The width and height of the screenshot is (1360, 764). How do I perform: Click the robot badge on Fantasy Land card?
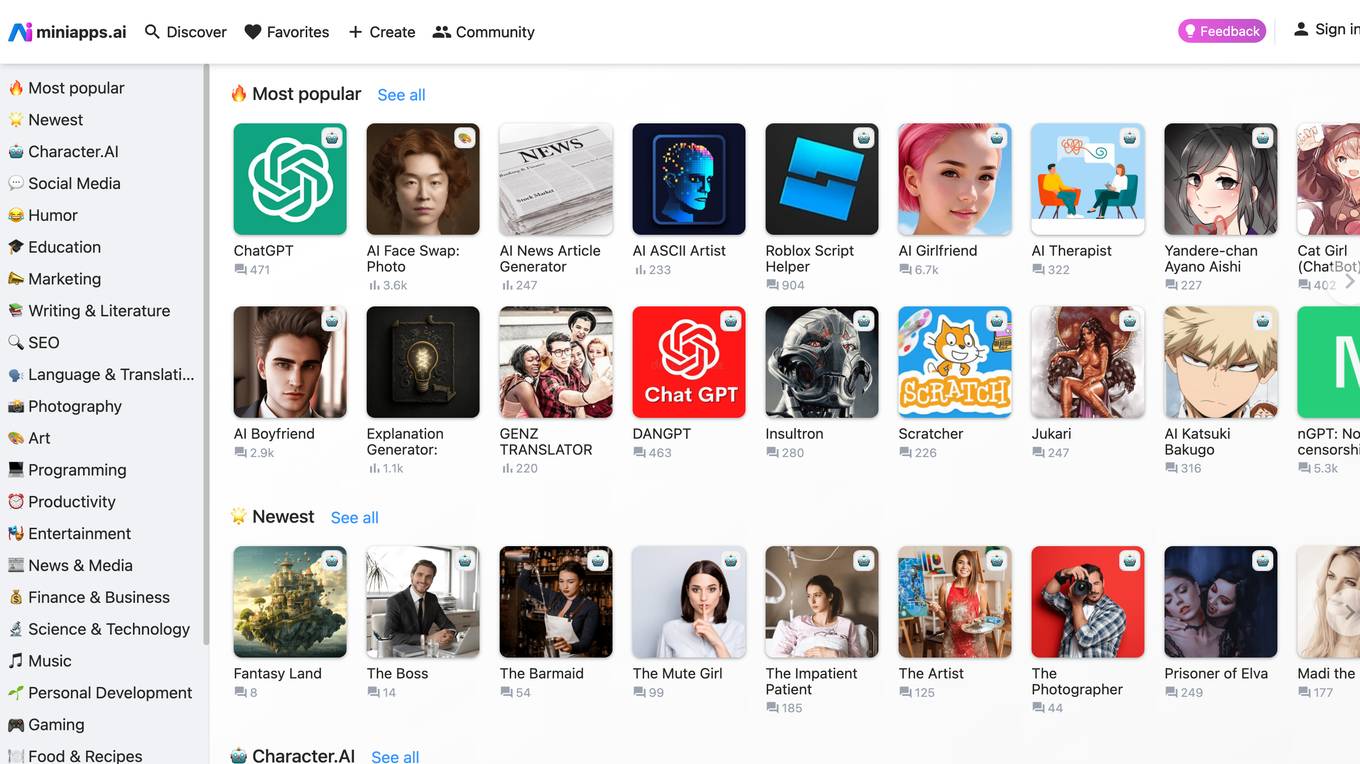click(x=331, y=561)
